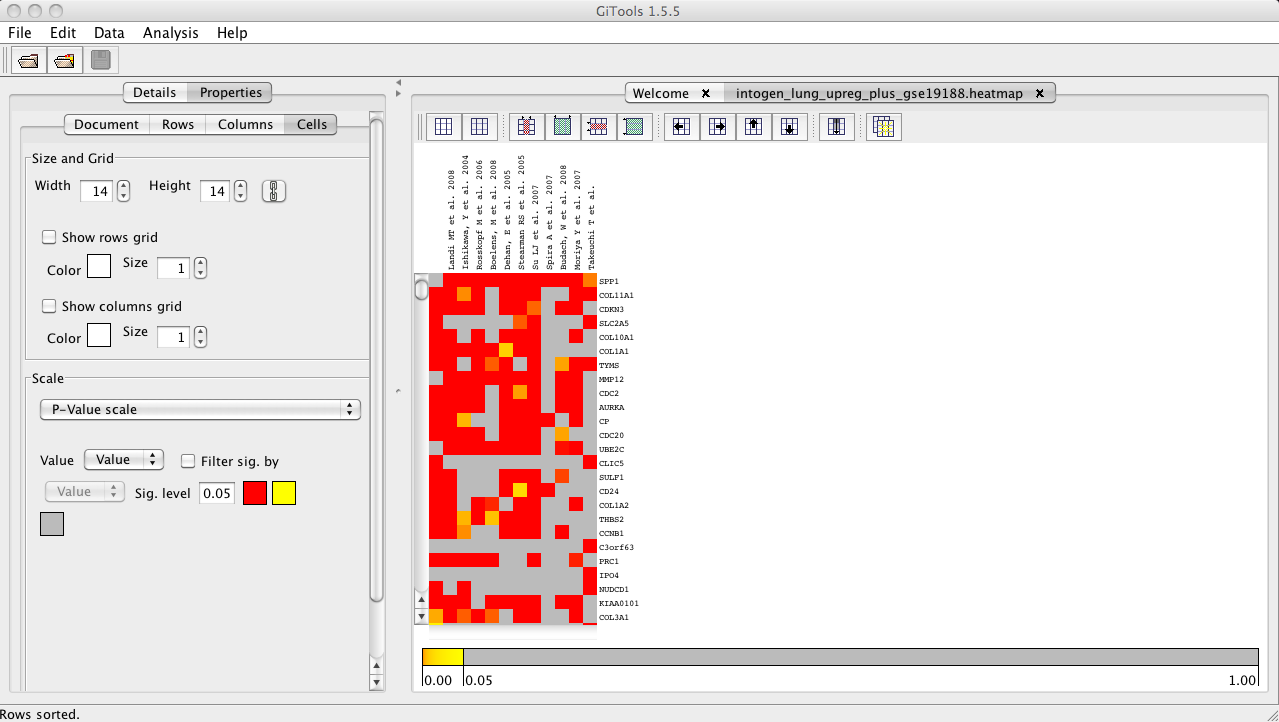The width and height of the screenshot is (1279, 722).
Task: Move selected row down
Action: coord(789,127)
